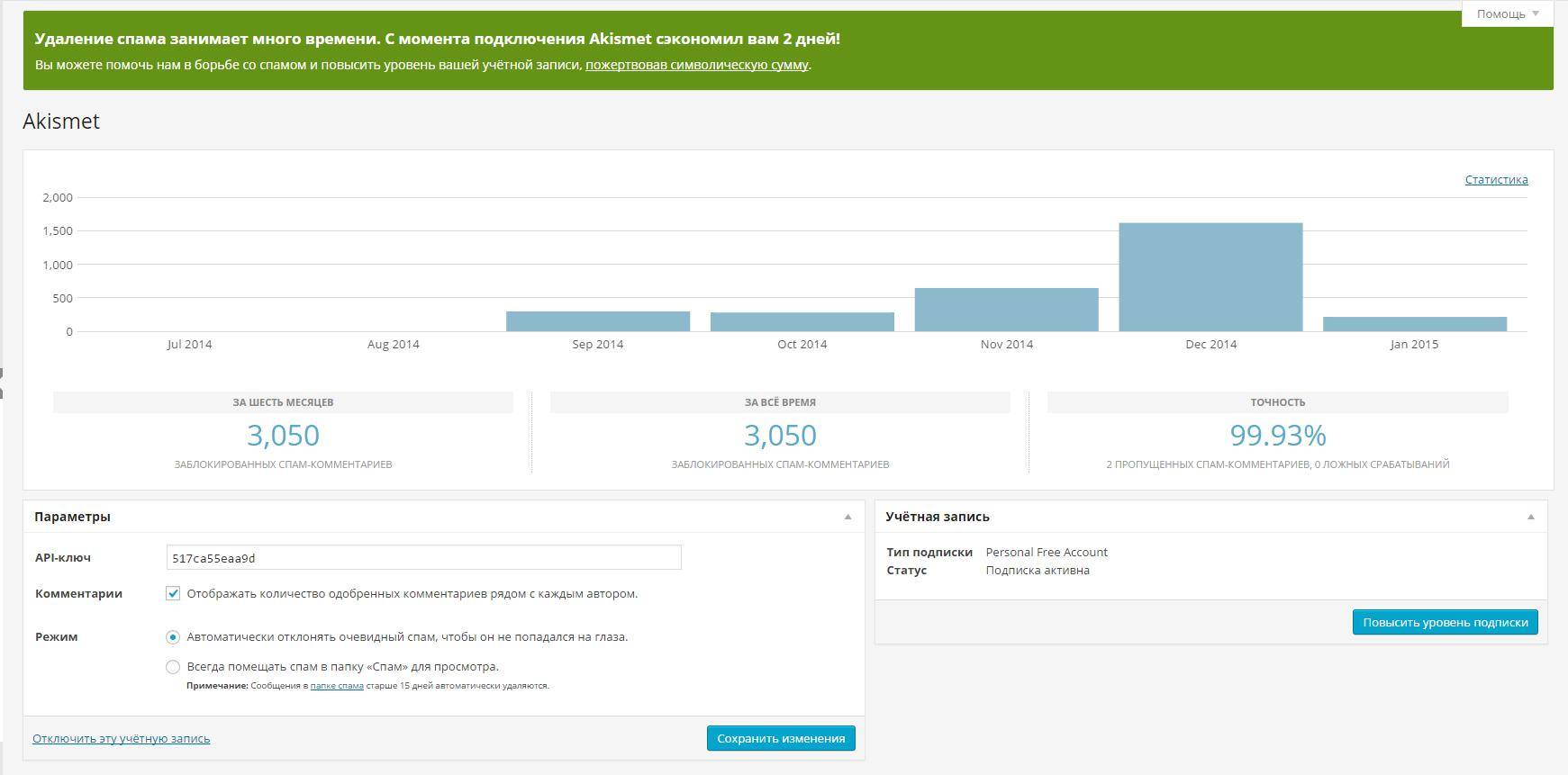The width and height of the screenshot is (1568, 775).
Task: Click the Oct 2014 chart bar
Action: click(x=802, y=322)
